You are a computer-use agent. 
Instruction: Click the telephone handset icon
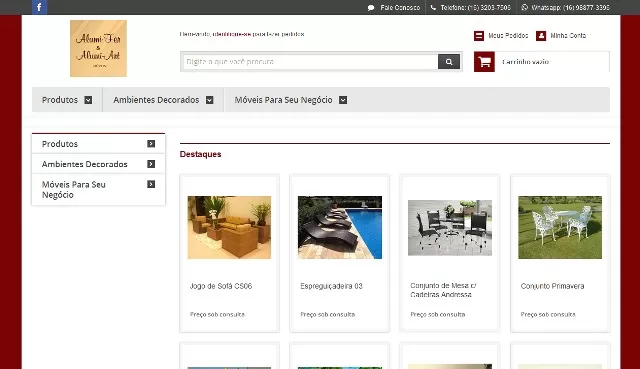pos(433,7)
